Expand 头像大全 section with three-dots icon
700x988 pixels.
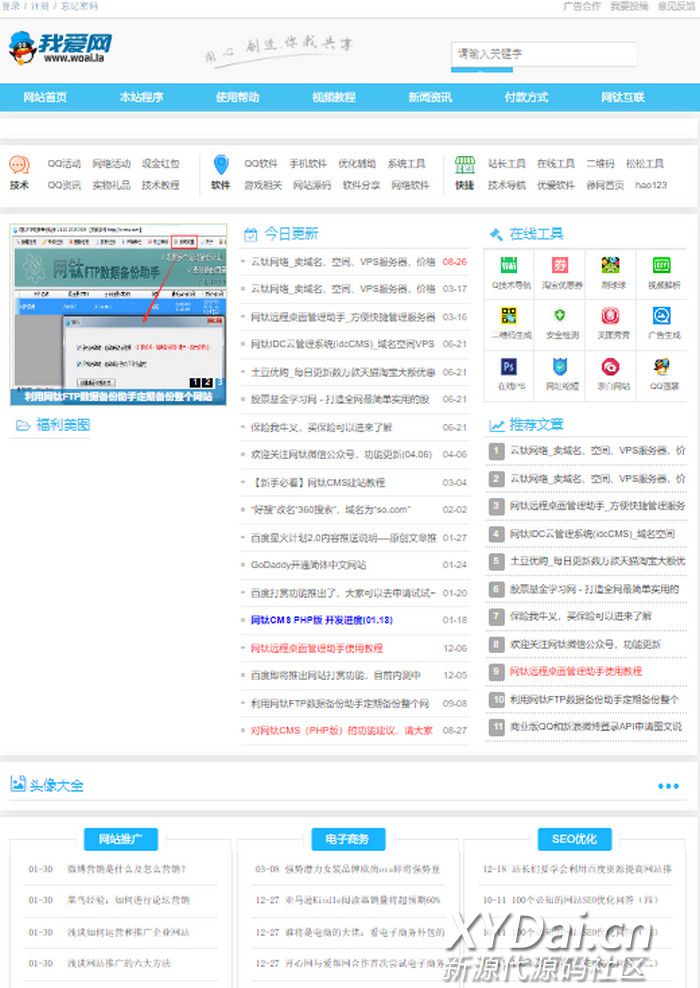point(668,786)
